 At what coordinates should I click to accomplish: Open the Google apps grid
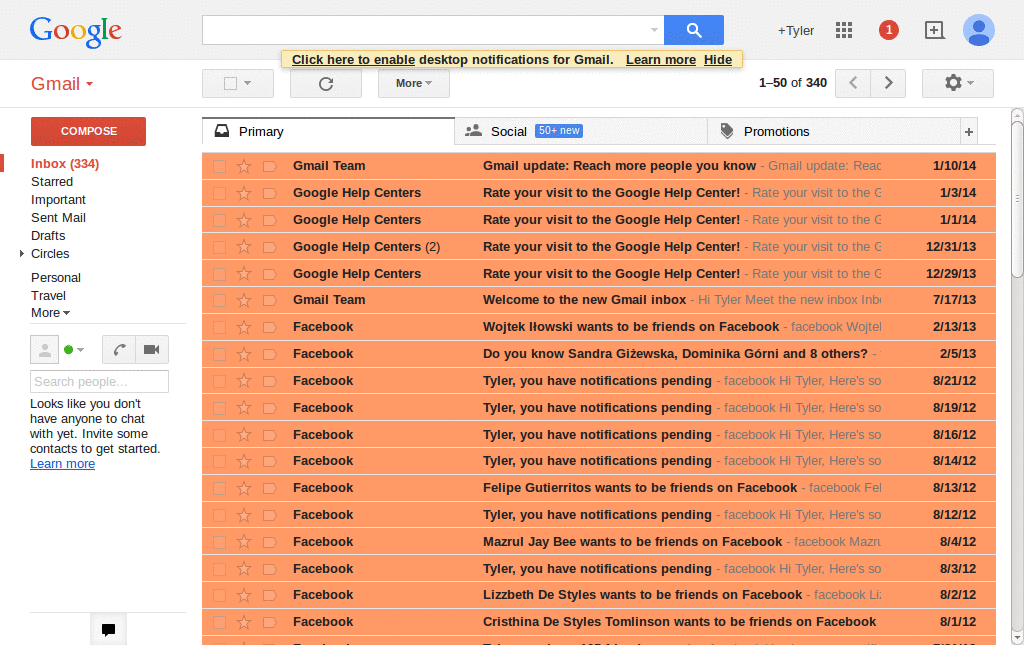coord(844,30)
